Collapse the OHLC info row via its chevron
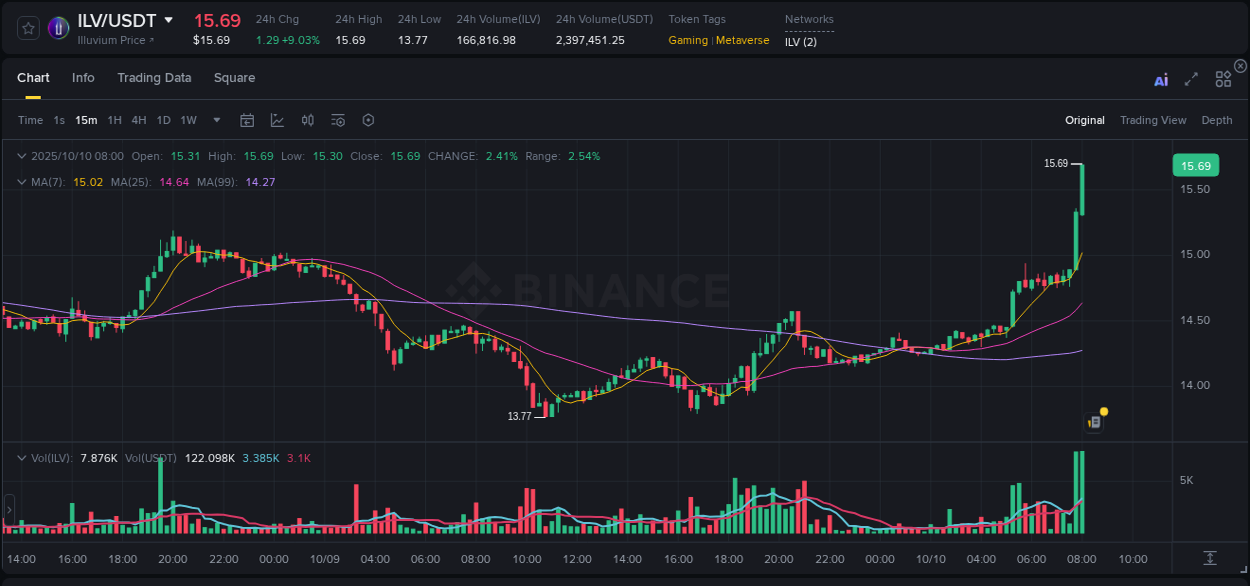Screen dimensions: 1250x586 coord(21,156)
